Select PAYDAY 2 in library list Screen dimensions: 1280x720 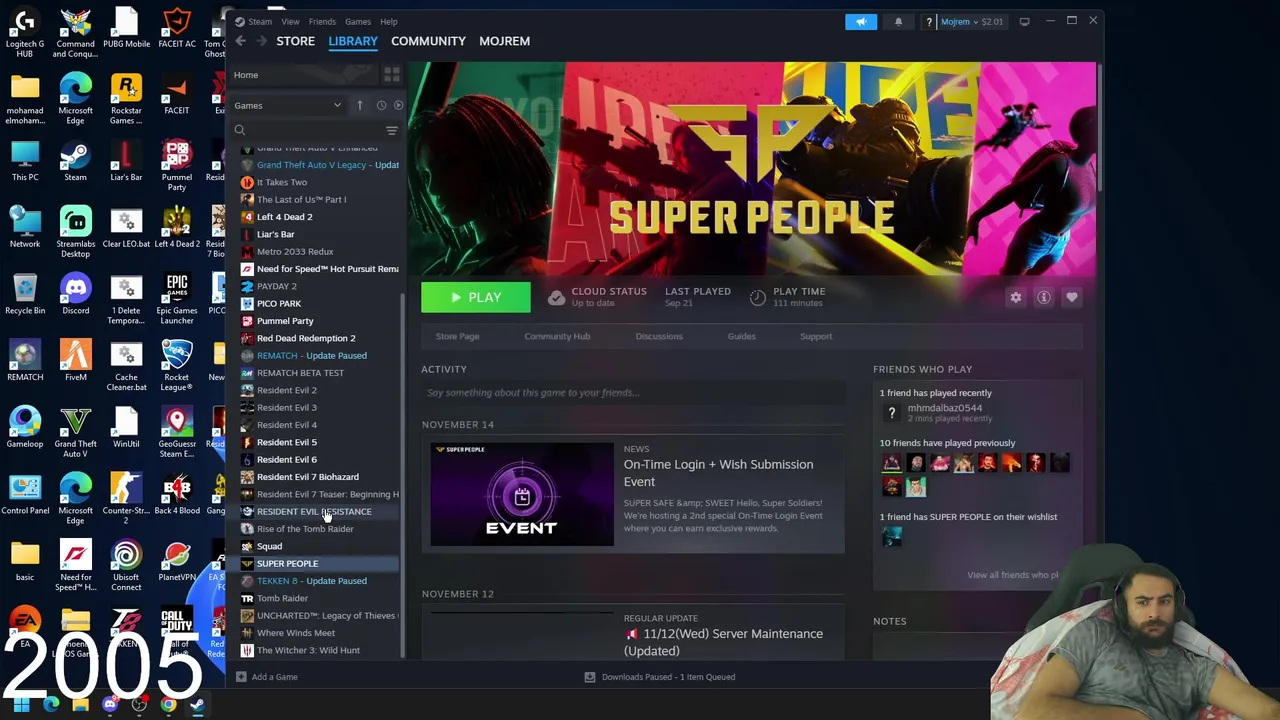[x=276, y=286]
